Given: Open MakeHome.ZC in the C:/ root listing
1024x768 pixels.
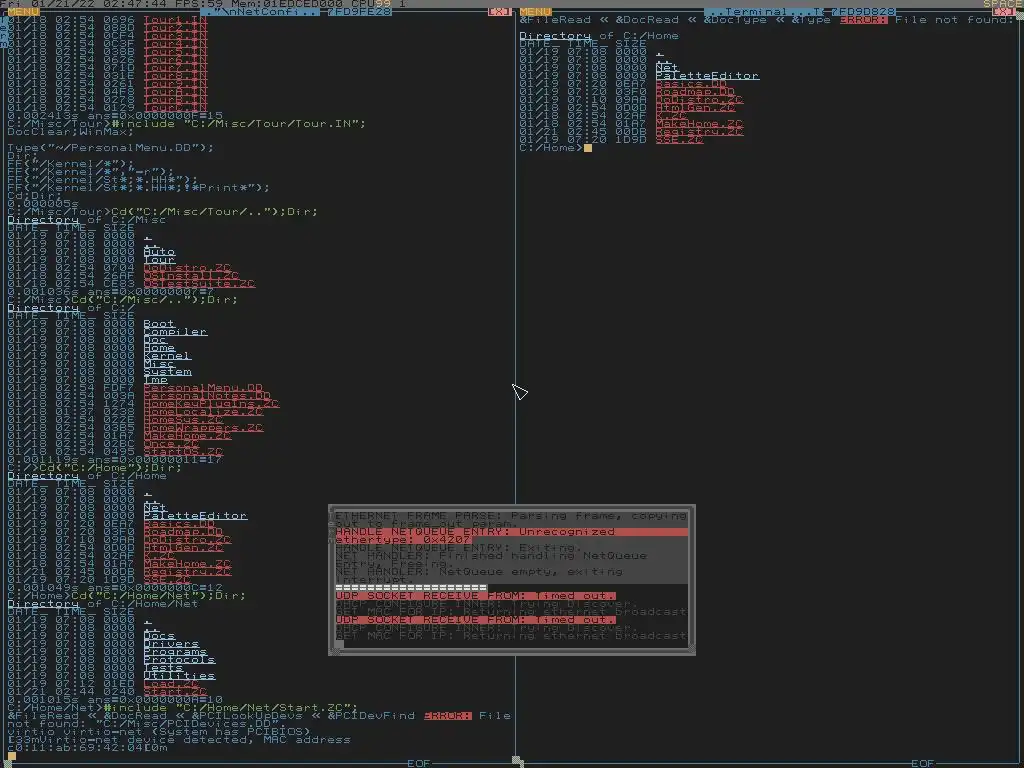Looking at the screenshot, I should coord(187,436).
